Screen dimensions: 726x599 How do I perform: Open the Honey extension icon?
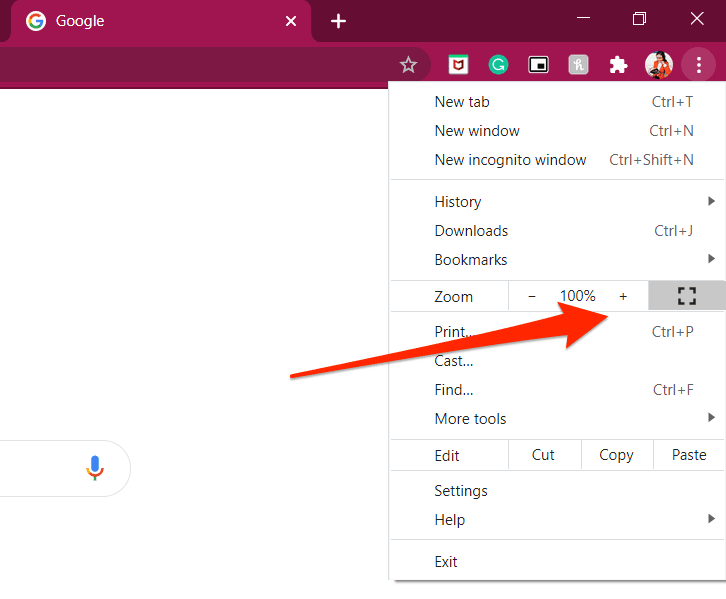coord(578,65)
